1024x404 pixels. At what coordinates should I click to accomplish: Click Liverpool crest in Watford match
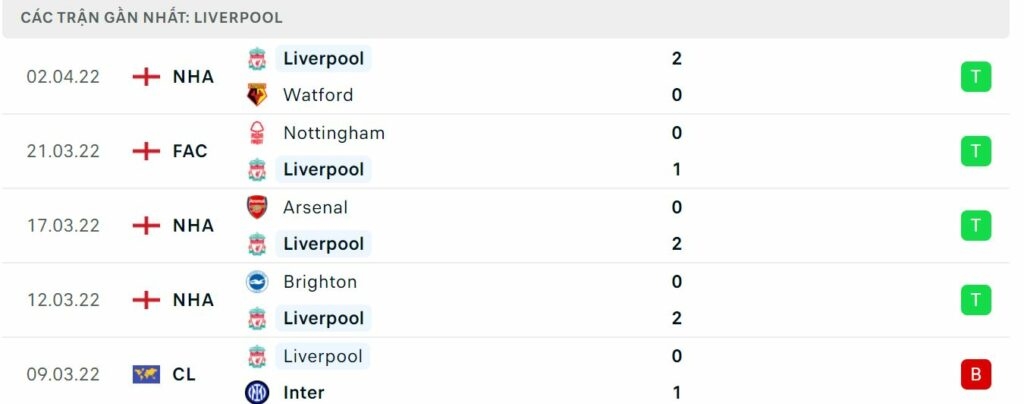pos(258,59)
